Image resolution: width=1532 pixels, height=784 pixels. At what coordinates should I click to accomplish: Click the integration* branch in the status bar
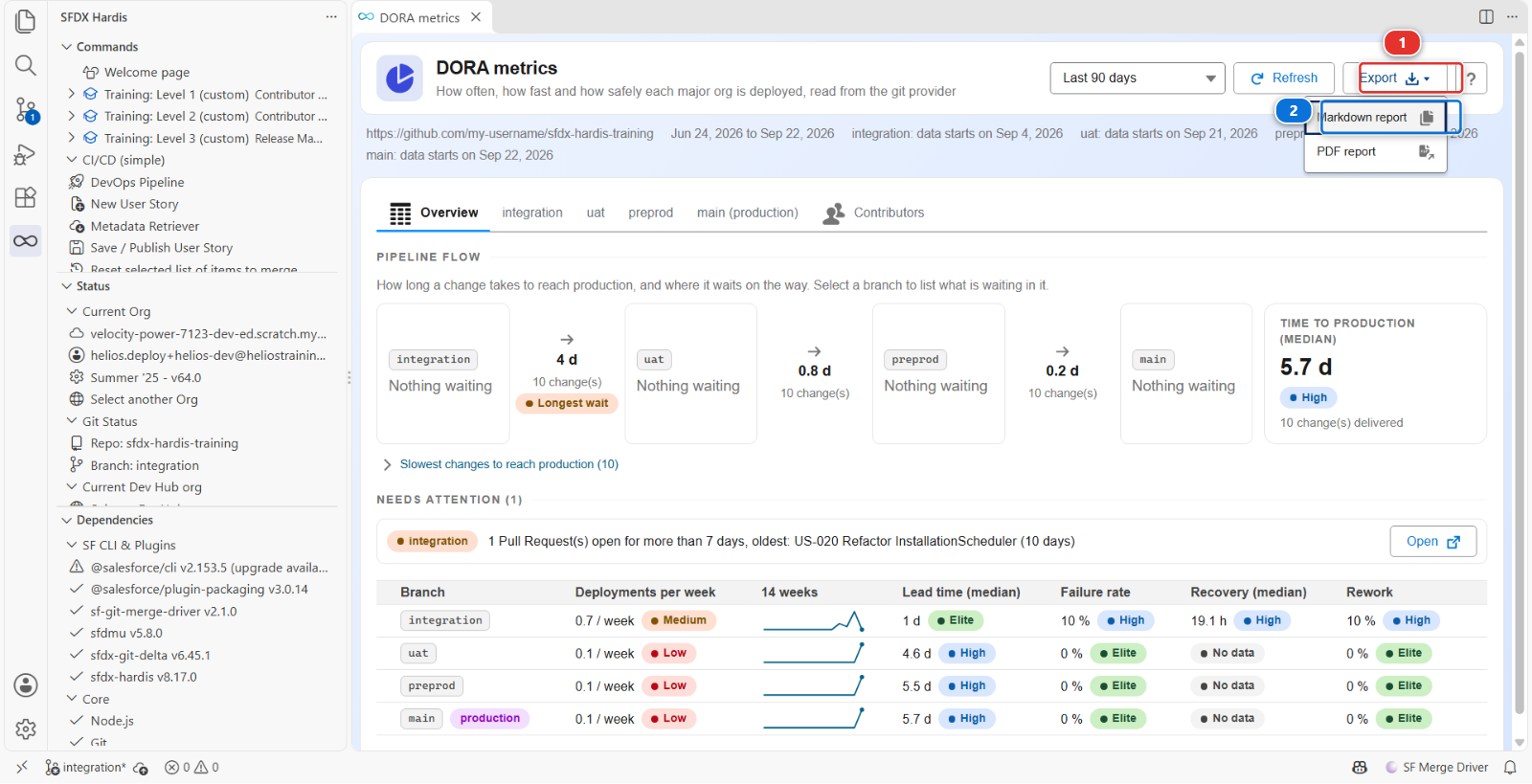pyautogui.click(x=85, y=768)
